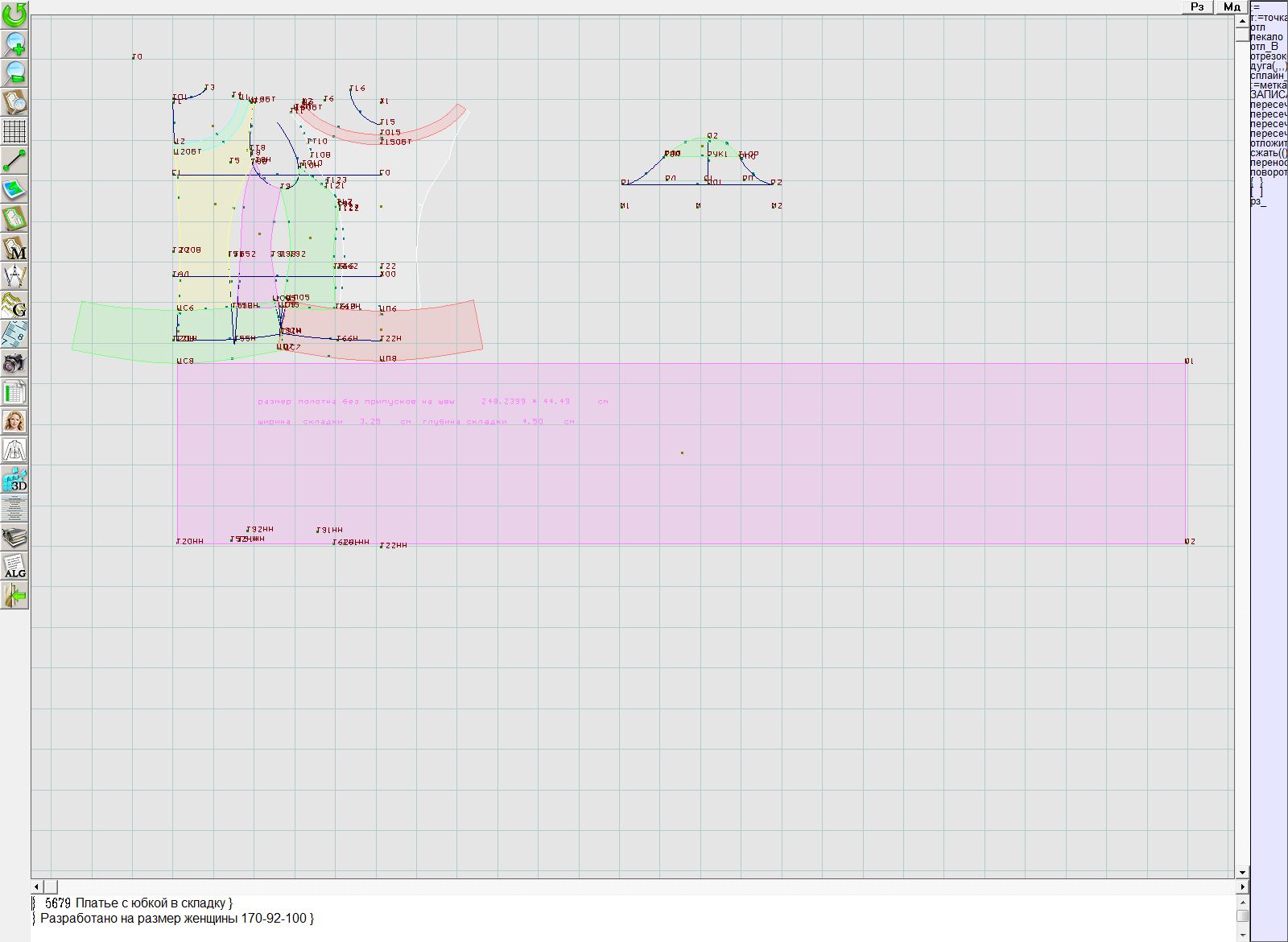Click the canvas vertical scrollbar down arrow
Viewport: 1288px width, 942px height.
(1242, 872)
